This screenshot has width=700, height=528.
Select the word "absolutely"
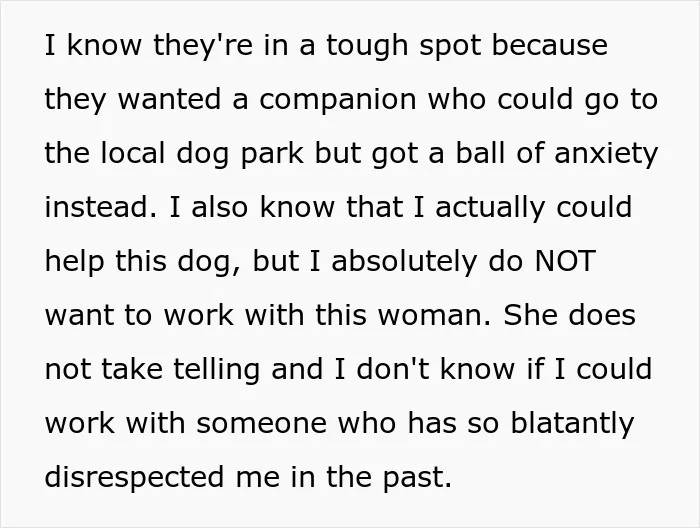click(404, 263)
